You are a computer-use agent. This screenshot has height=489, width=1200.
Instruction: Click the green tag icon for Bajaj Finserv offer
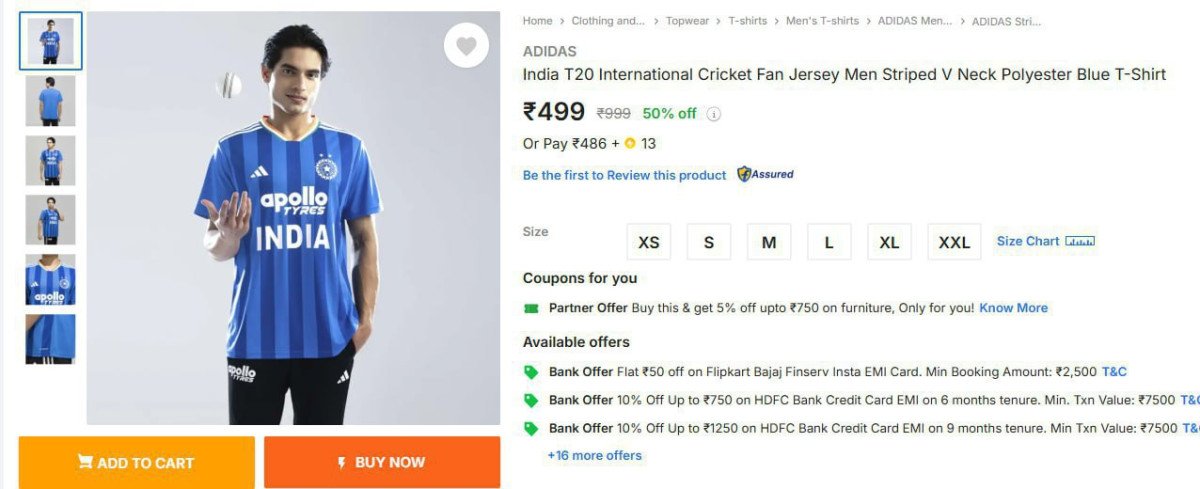point(531,372)
